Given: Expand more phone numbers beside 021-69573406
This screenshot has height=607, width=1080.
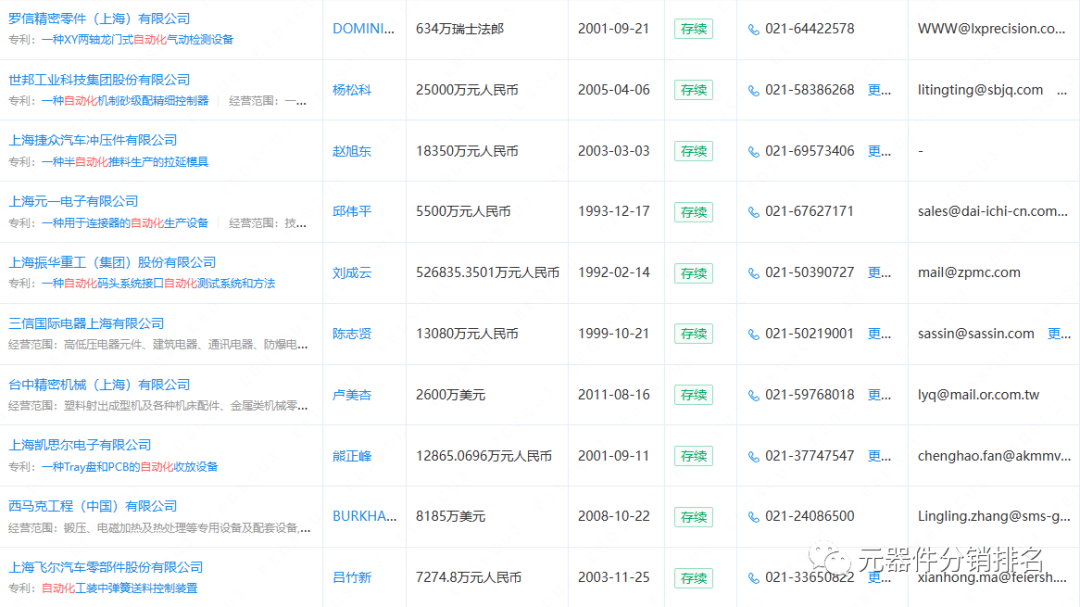Looking at the screenshot, I should 880,151.
